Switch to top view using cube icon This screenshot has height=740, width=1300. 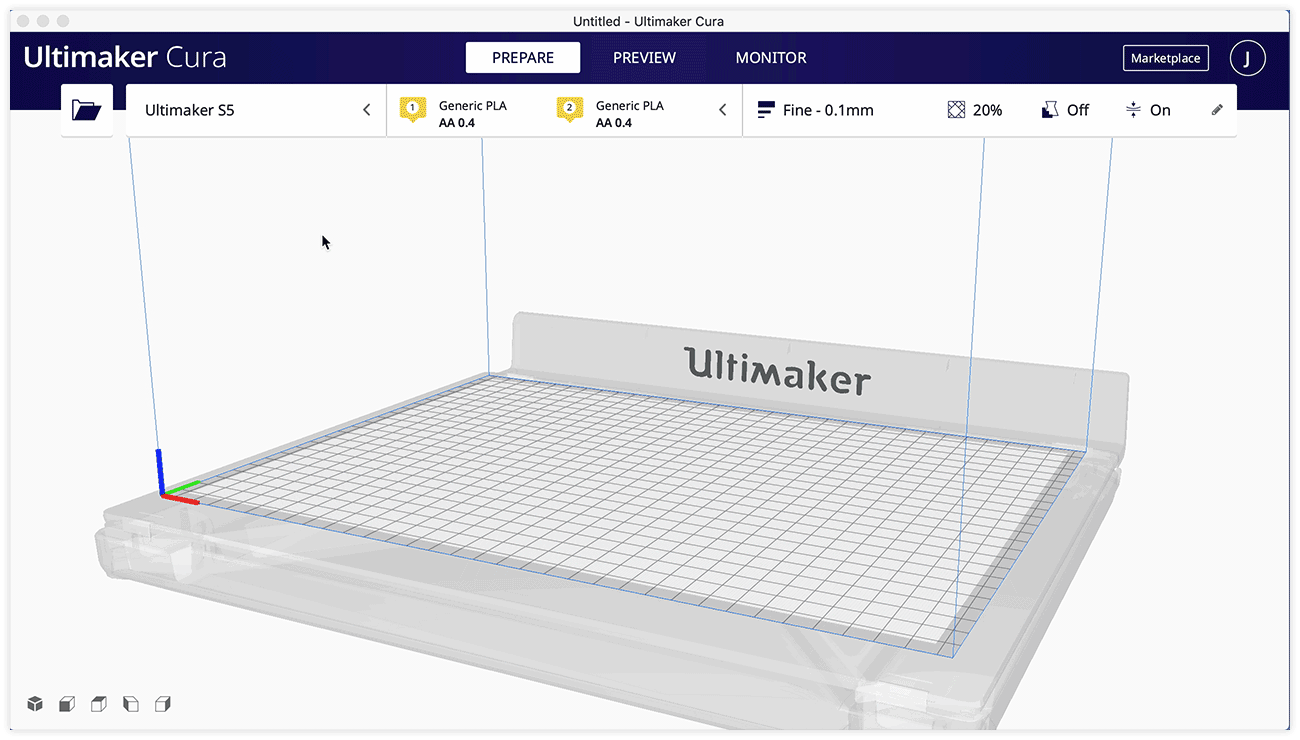point(99,704)
